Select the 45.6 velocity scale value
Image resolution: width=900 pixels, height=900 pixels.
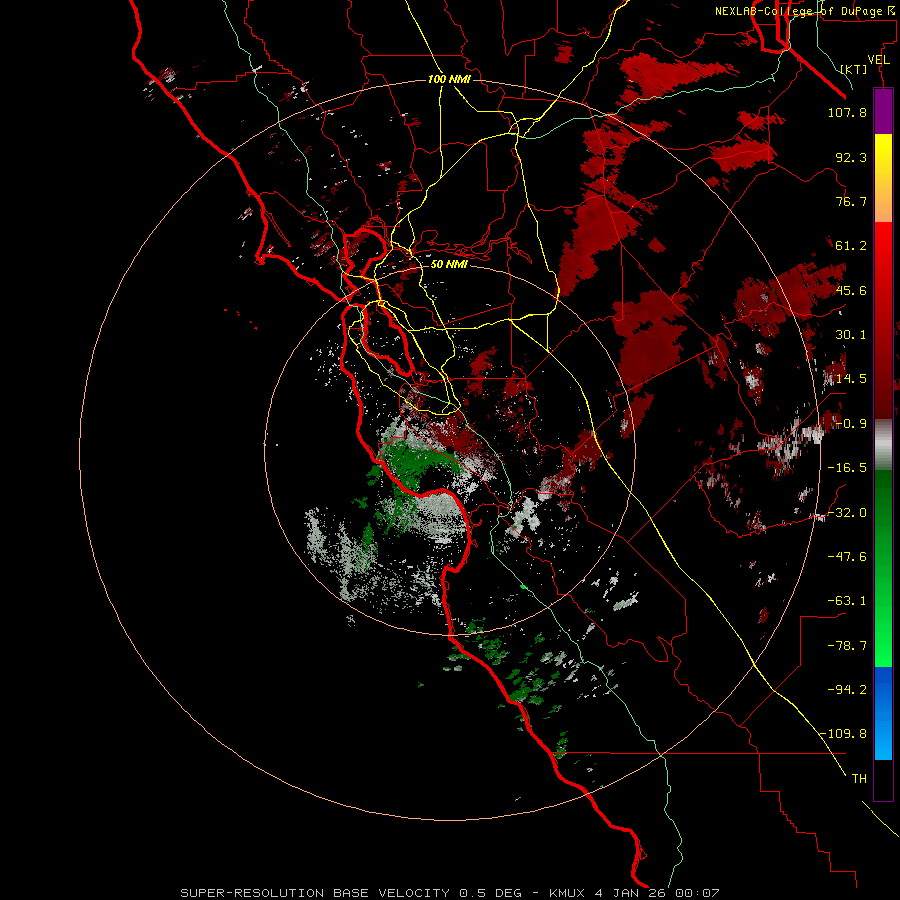click(851, 290)
